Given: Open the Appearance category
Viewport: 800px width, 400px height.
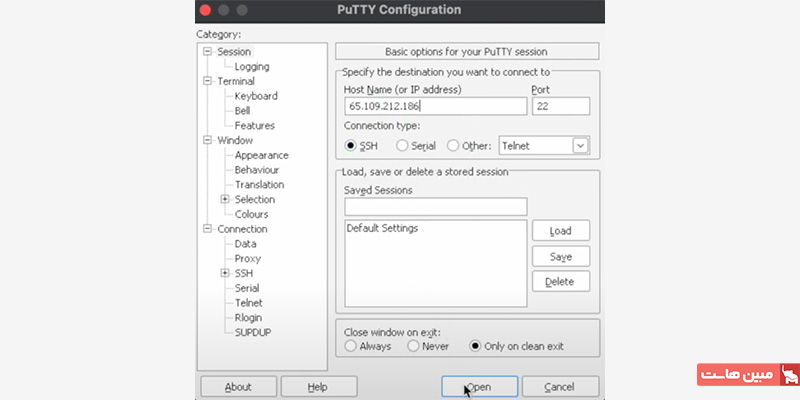Looking at the screenshot, I should tap(262, 155).
